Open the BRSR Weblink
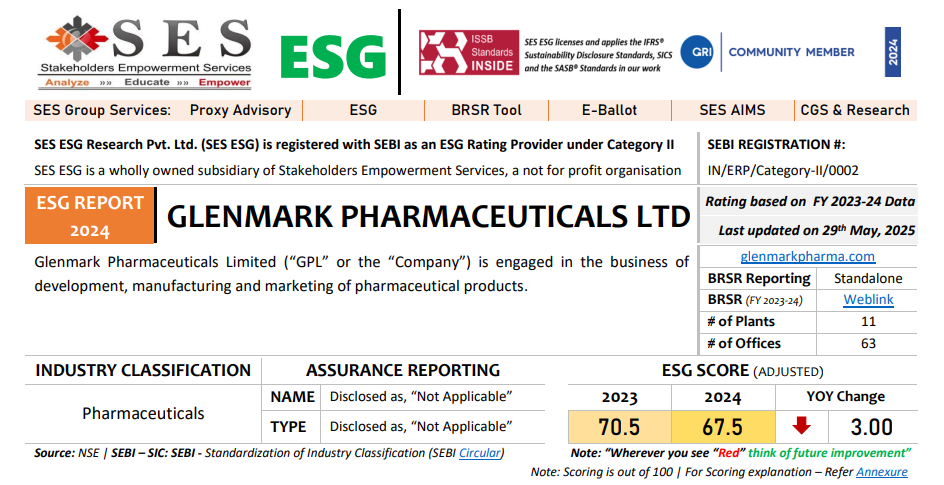 point(868,300)
